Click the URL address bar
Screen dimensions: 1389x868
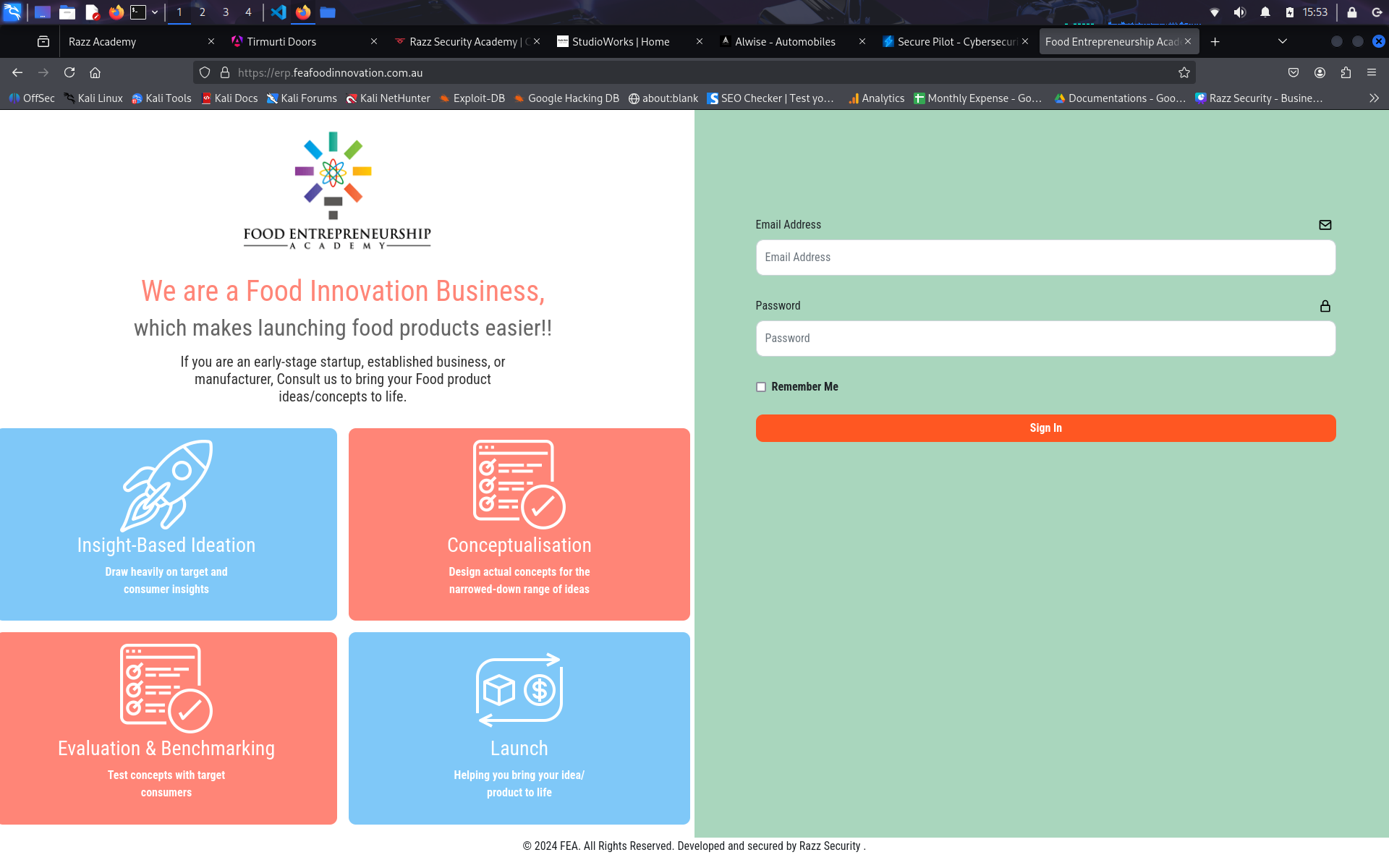pyautogui.click(x=694, y=72)
